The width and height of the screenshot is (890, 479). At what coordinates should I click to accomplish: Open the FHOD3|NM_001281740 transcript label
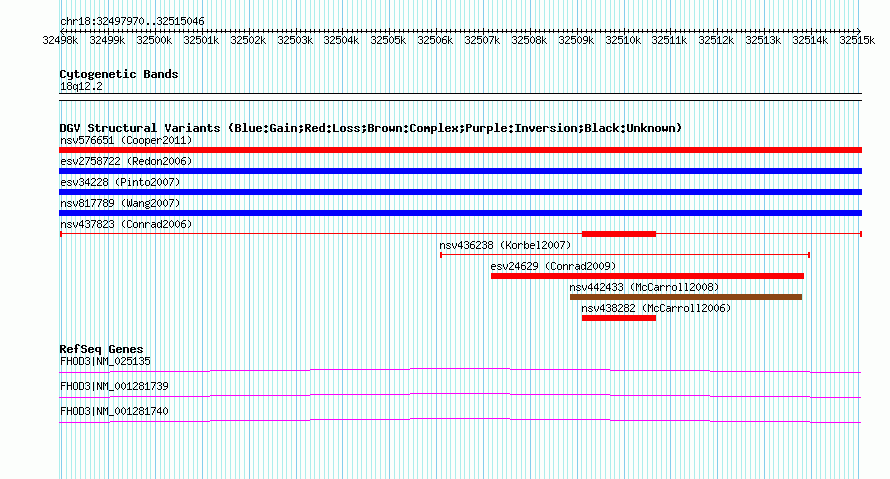pyautogui.click(x=114, y=411)
